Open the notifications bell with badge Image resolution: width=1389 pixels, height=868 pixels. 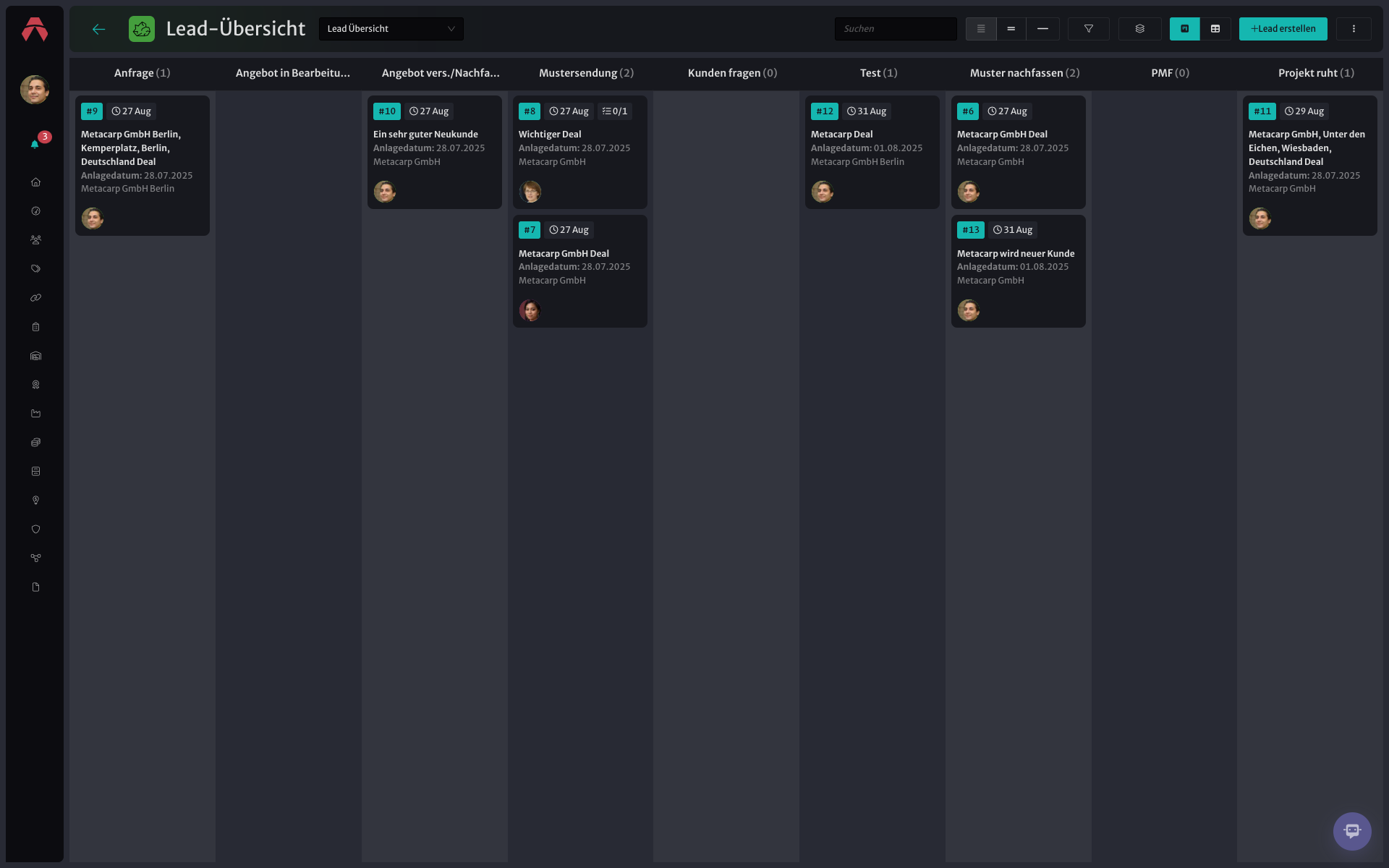point(35,143)
